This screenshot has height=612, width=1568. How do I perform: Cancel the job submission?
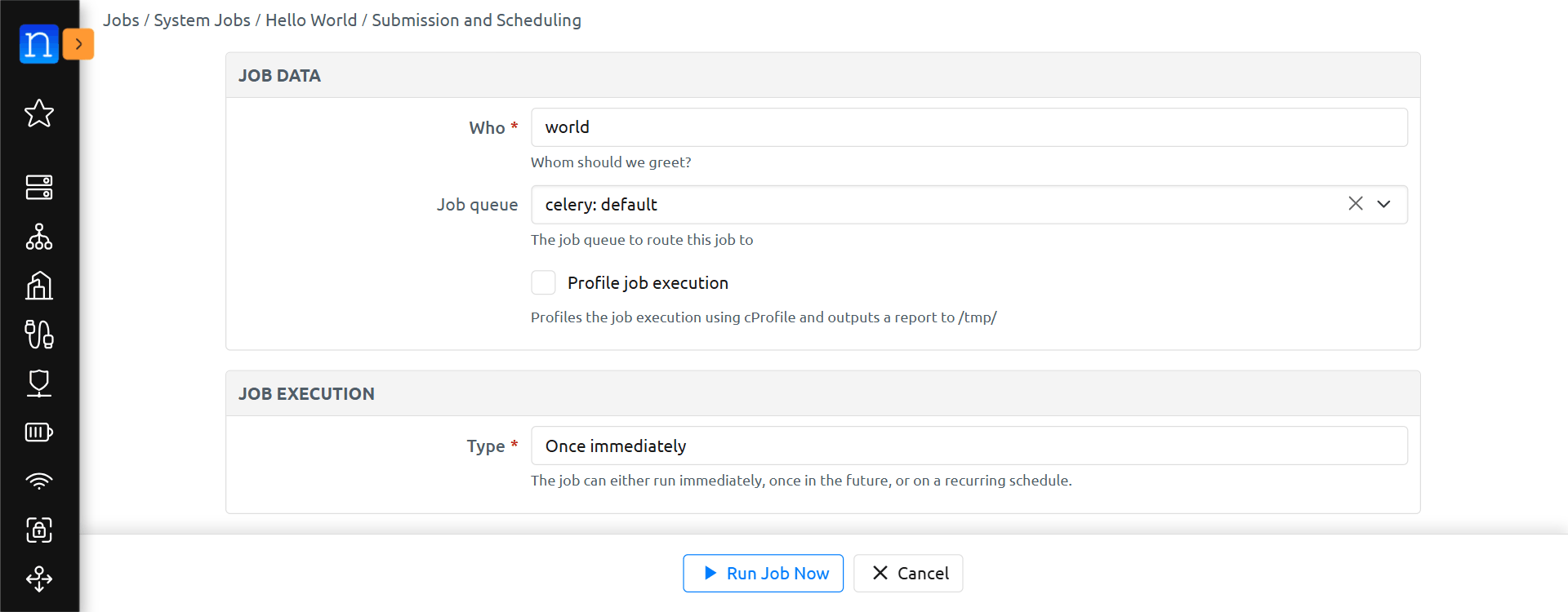(x=908, y=574)
